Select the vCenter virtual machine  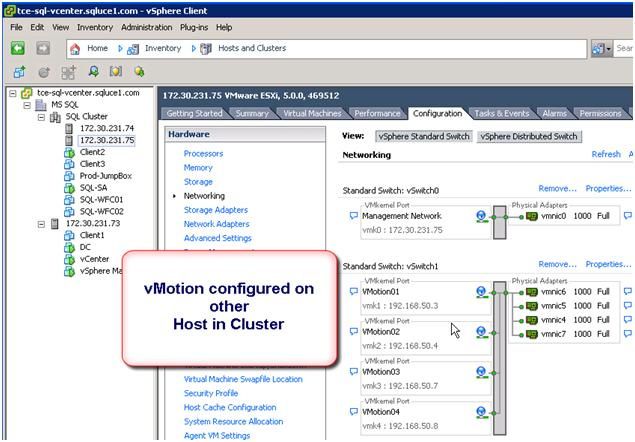[94, 258]
